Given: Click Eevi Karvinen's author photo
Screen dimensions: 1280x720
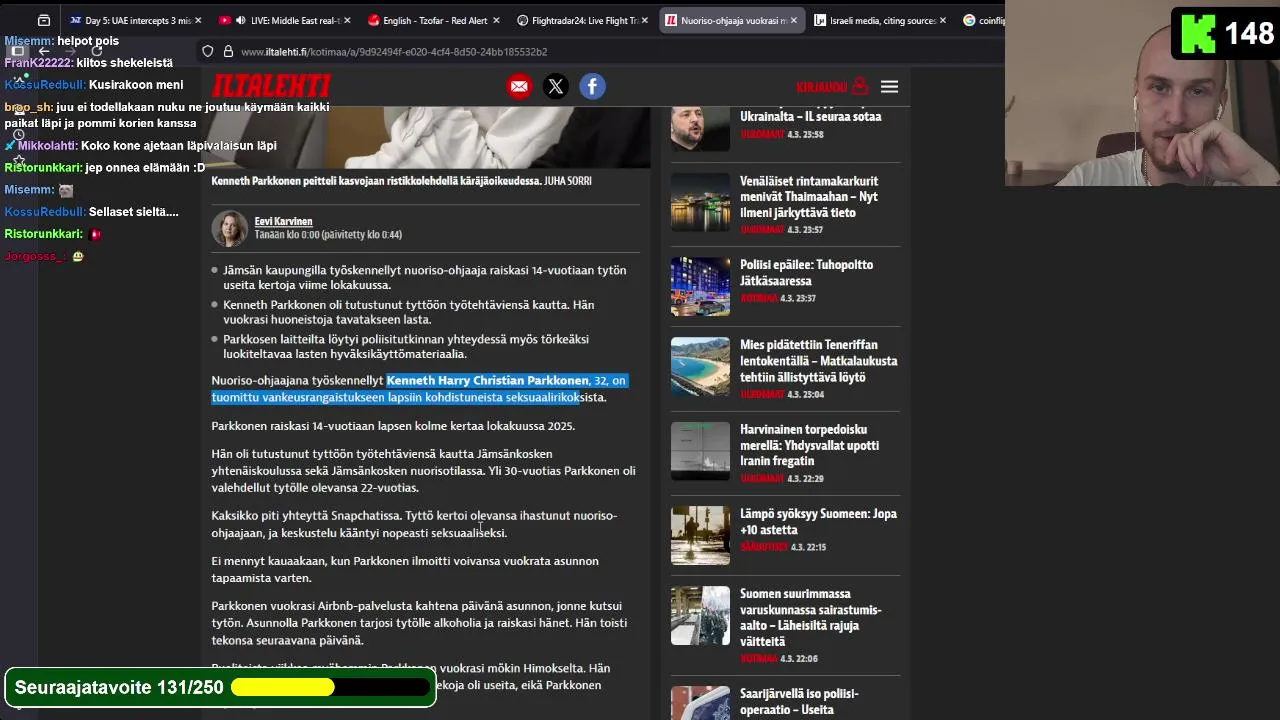Looking at the screenshot, I should (229, 228).
